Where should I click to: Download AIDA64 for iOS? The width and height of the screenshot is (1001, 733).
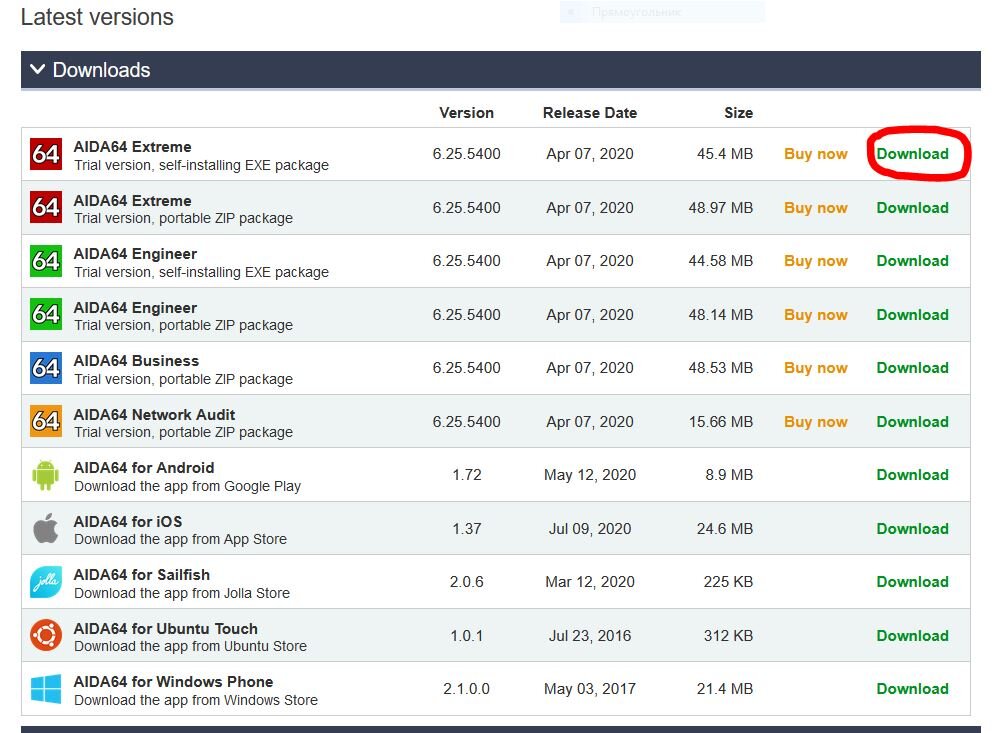pos(912,529)
